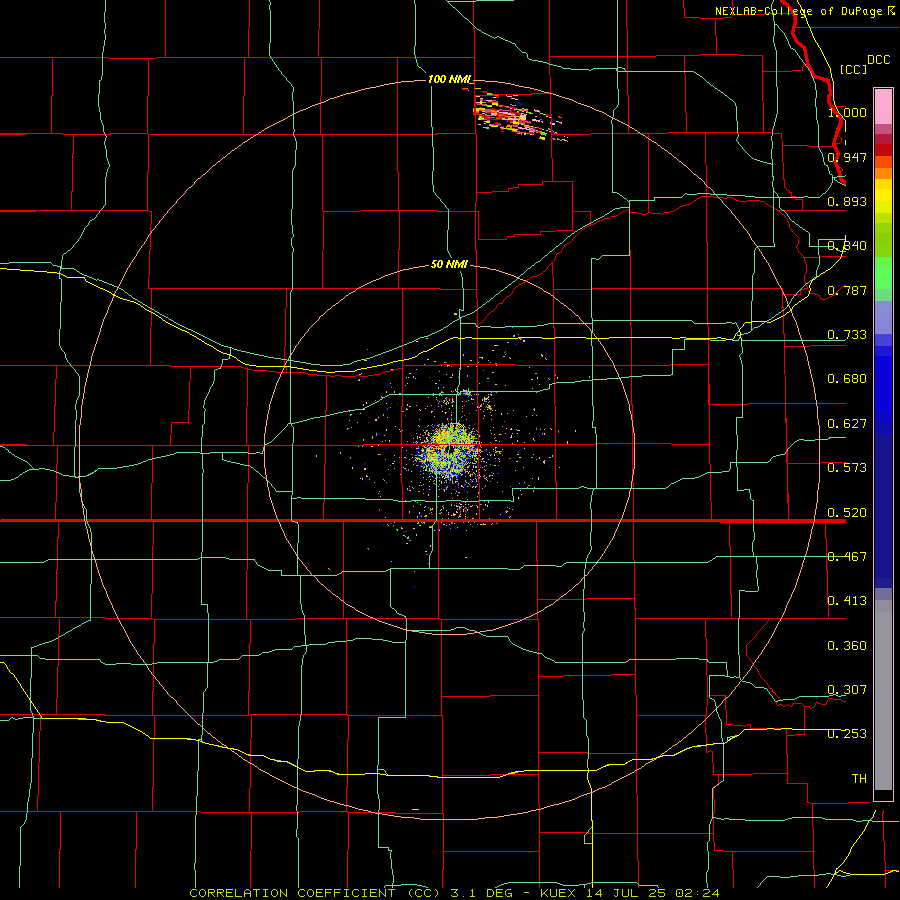Pick the red swatch on the color bar
The width and height of the screenshot is (900, 900).
click(x=883, y=150)
